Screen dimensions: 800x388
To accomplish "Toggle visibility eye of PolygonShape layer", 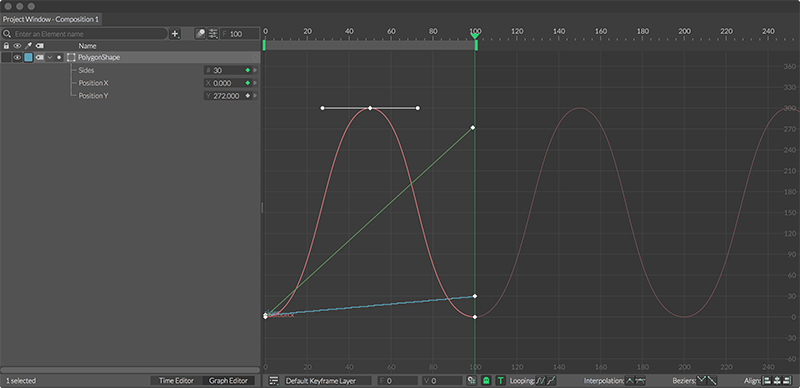I will tap(17, 58).
